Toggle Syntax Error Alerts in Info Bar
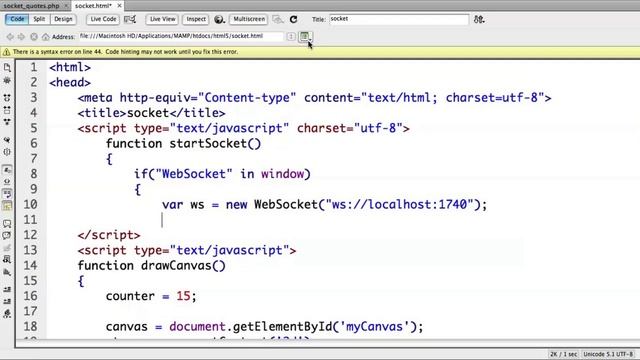Screen dimensions: 640x360 [x=7, y=206]
